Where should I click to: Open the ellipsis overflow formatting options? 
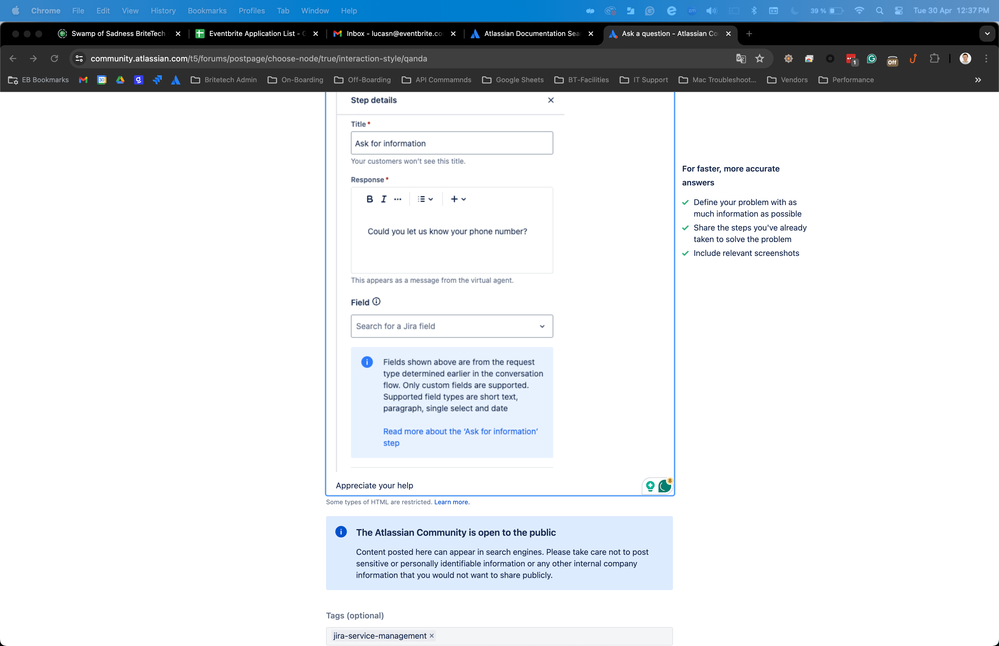(x=397, y=199)
